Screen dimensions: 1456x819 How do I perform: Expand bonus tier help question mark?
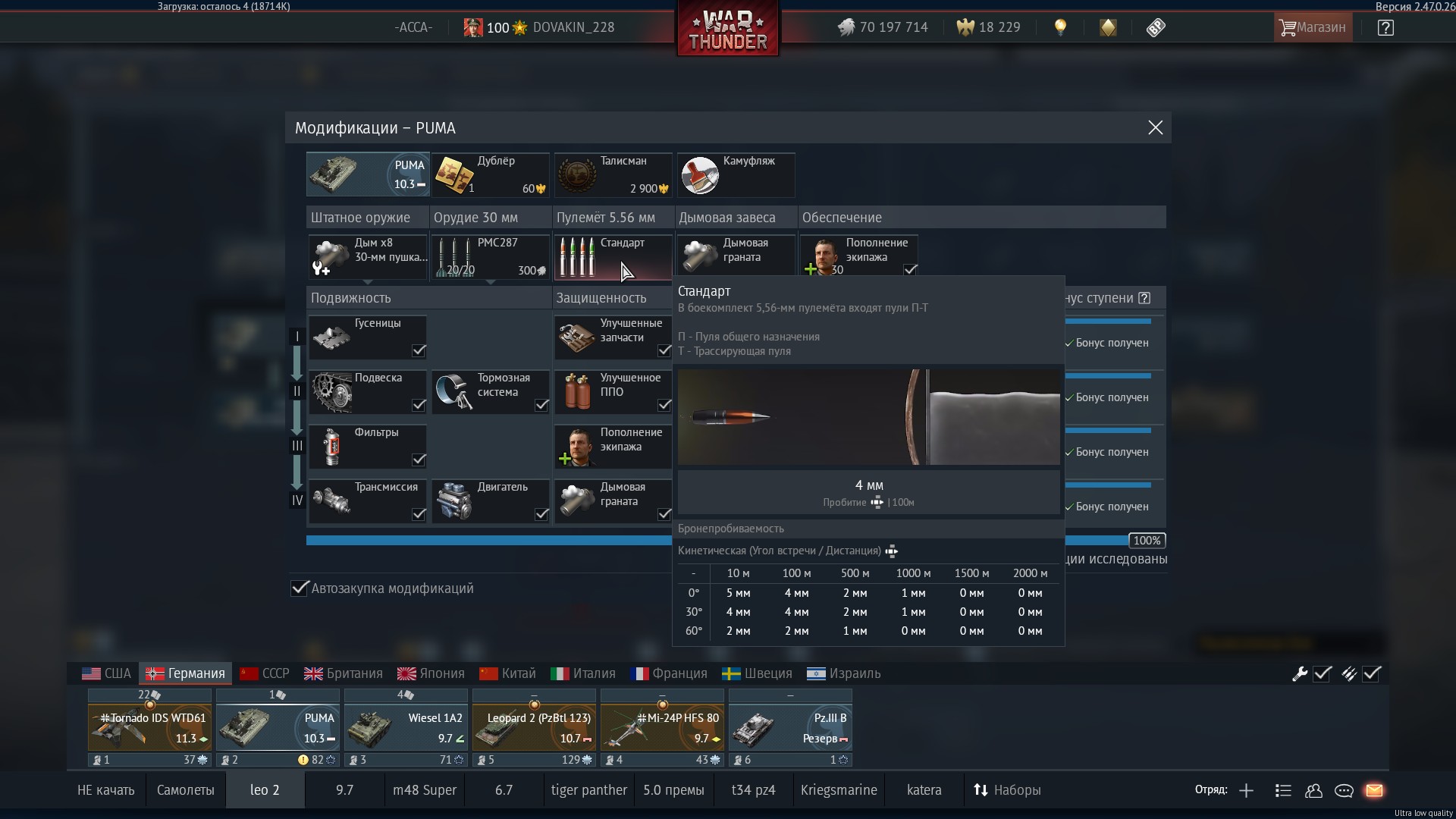pos(1144,298)
